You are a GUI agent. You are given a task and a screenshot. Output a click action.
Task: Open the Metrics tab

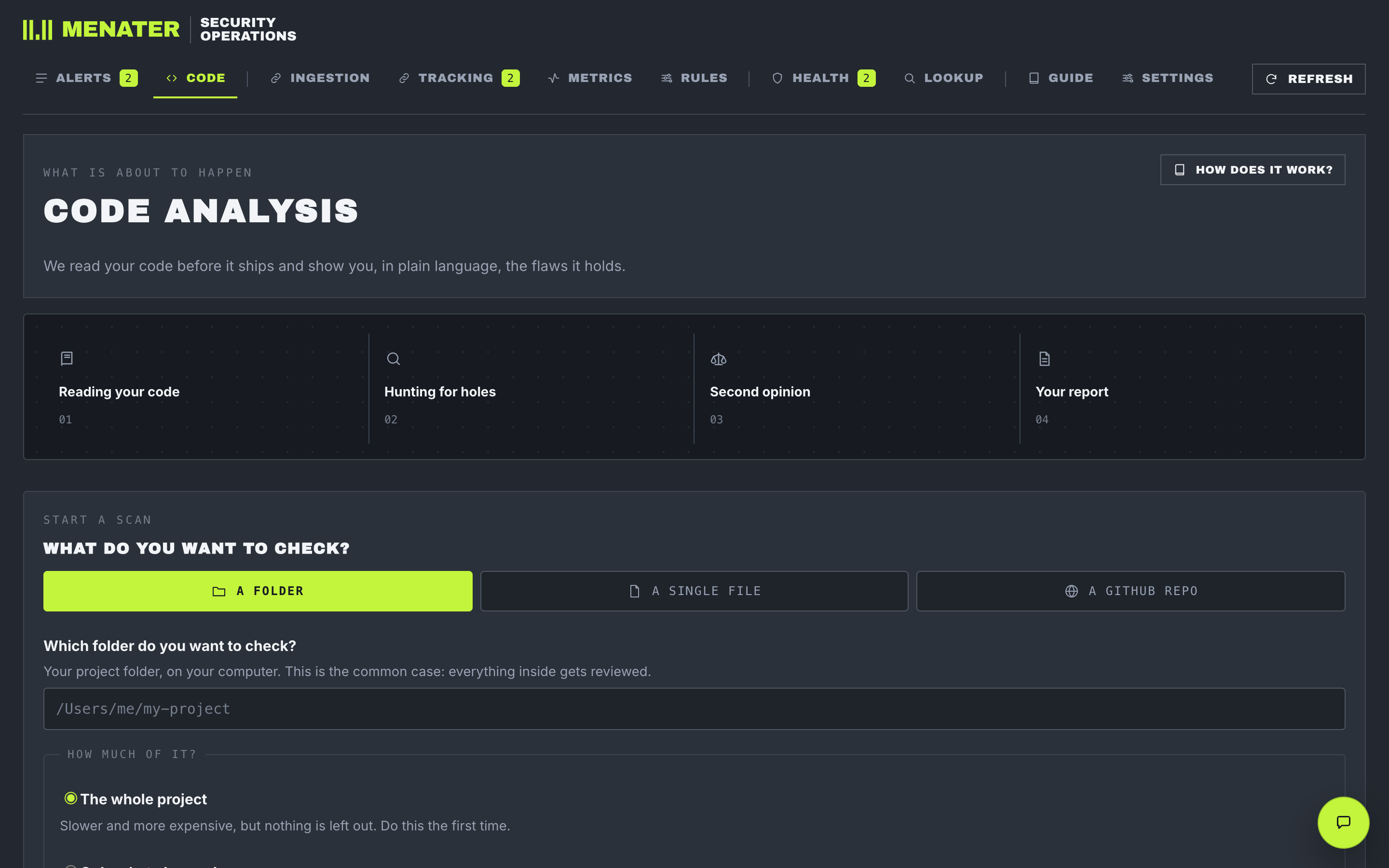click(590, 78)
